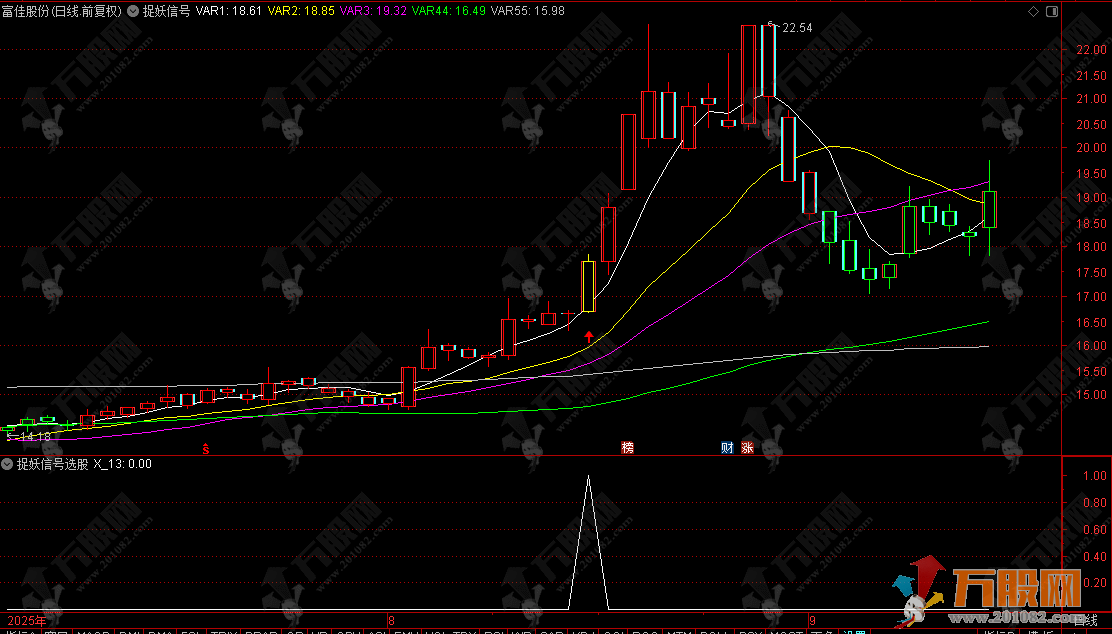1112x634 pixels.
Task: Click the 0.60 sub-chart axis label
Action: (1095, 530)
